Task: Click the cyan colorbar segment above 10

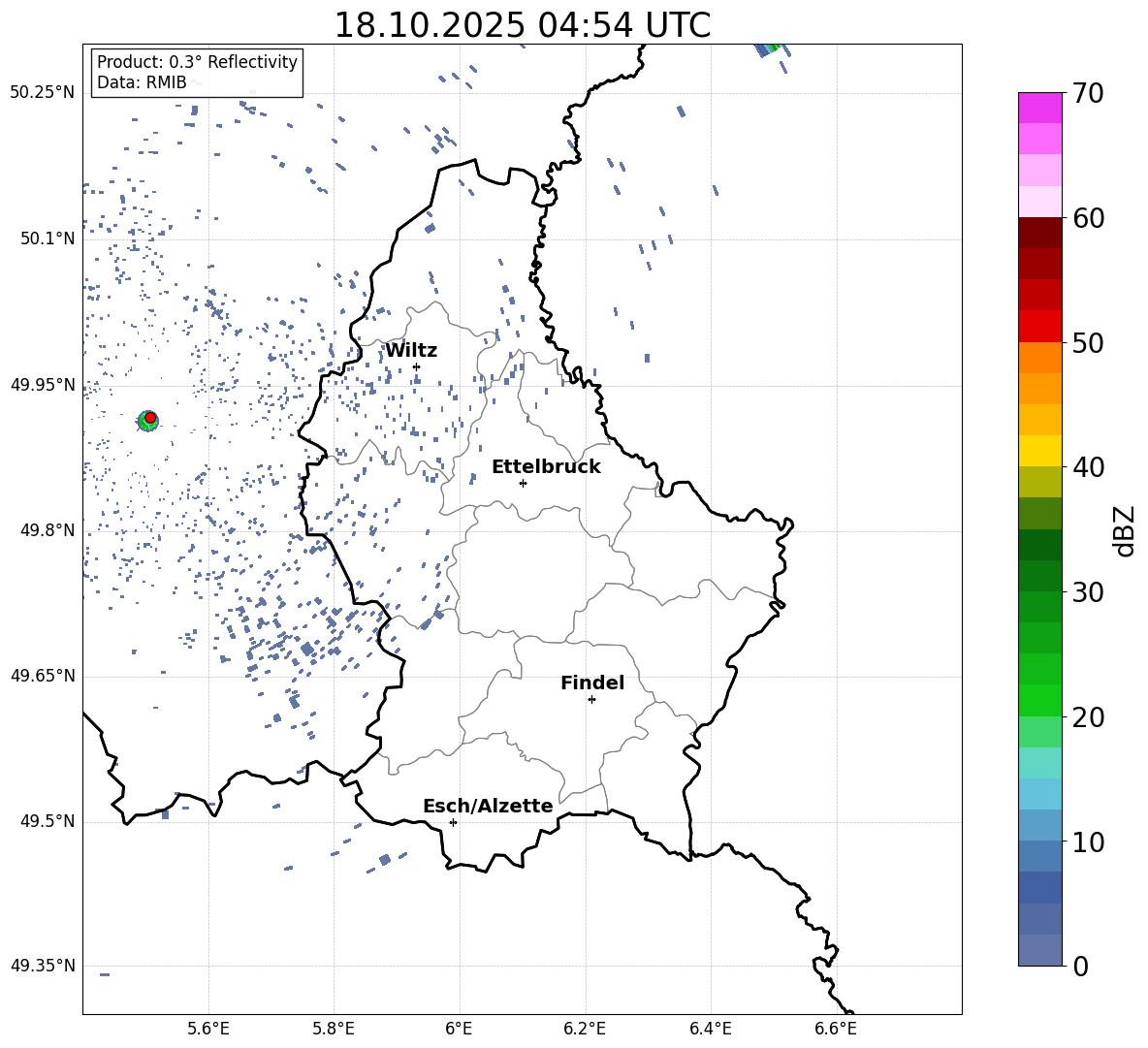Action: coord(1039,825)
